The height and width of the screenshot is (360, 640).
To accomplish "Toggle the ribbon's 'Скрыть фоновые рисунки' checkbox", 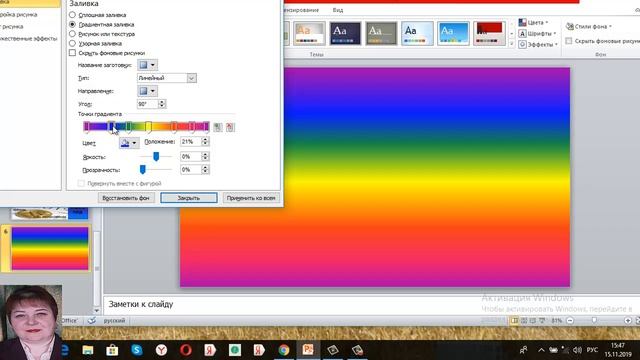I will coord(569,41).
